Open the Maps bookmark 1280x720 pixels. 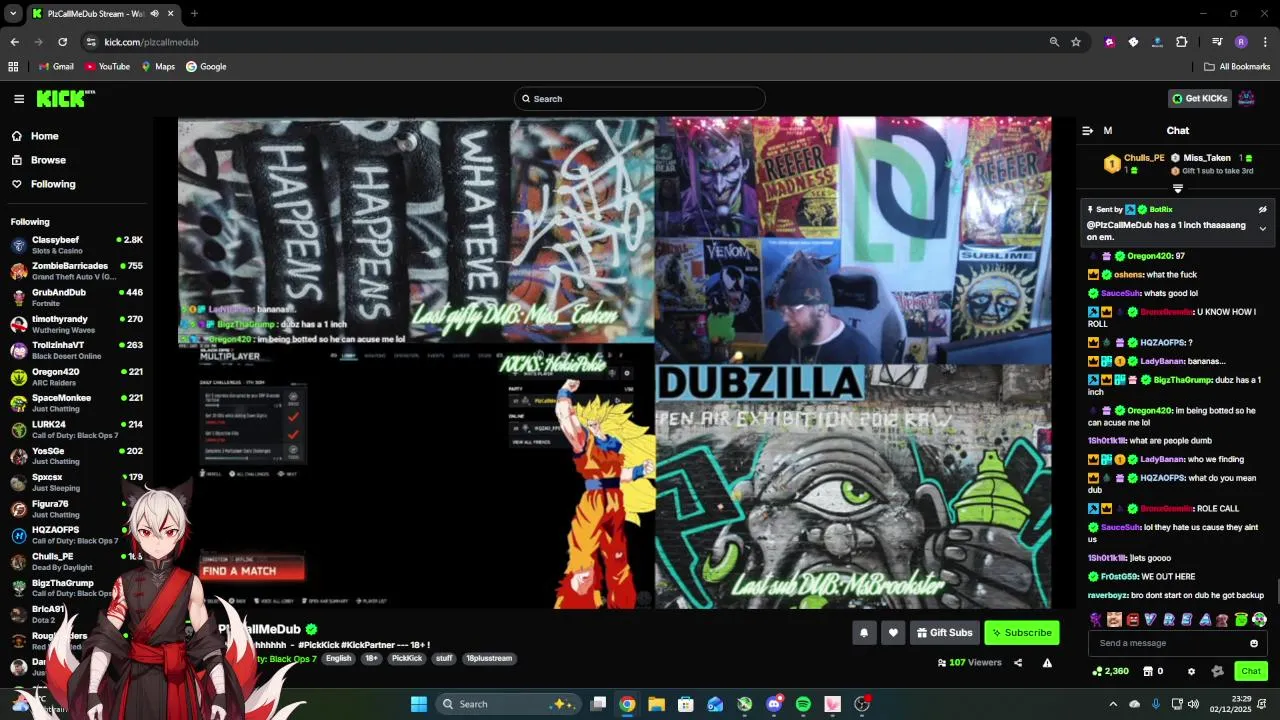pyautogui.click(x=158, y=67)
